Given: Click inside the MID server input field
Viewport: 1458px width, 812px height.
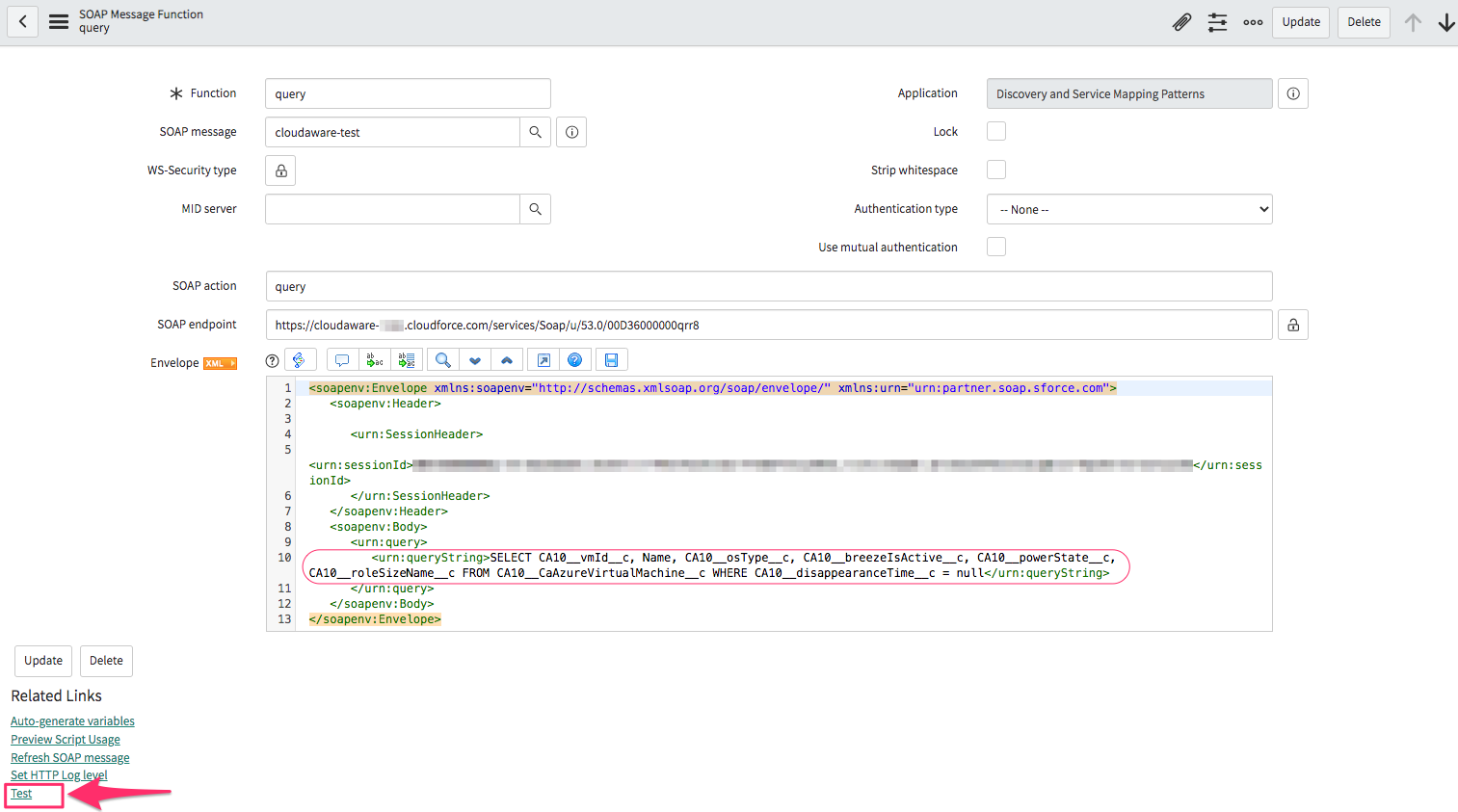Looking at the screenshot, I should [392, 208].
